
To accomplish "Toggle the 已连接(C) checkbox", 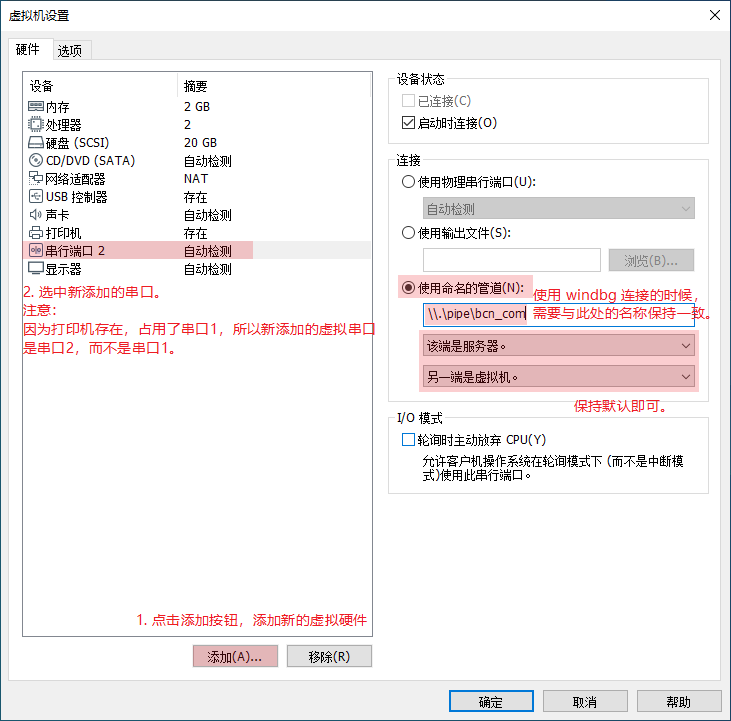I will (408, 101).
